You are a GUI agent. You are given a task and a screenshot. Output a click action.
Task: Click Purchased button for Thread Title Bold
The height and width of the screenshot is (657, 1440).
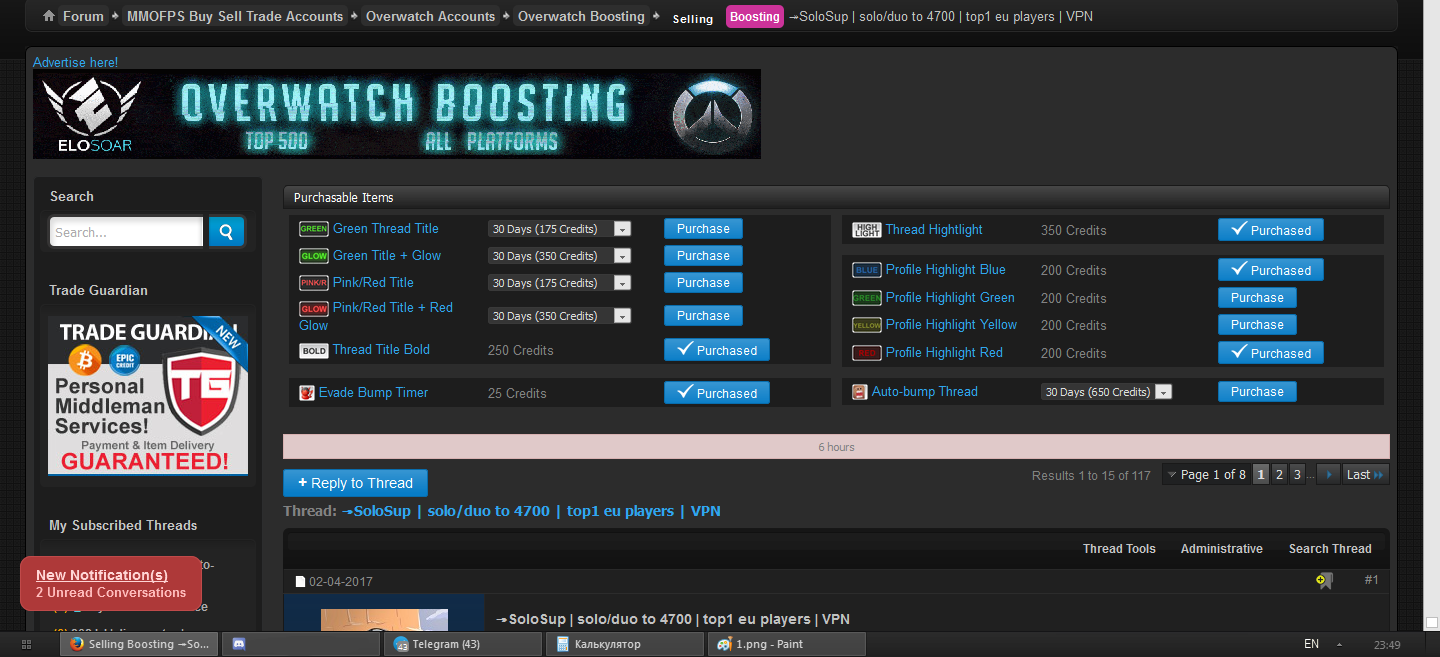click(717, 350)
